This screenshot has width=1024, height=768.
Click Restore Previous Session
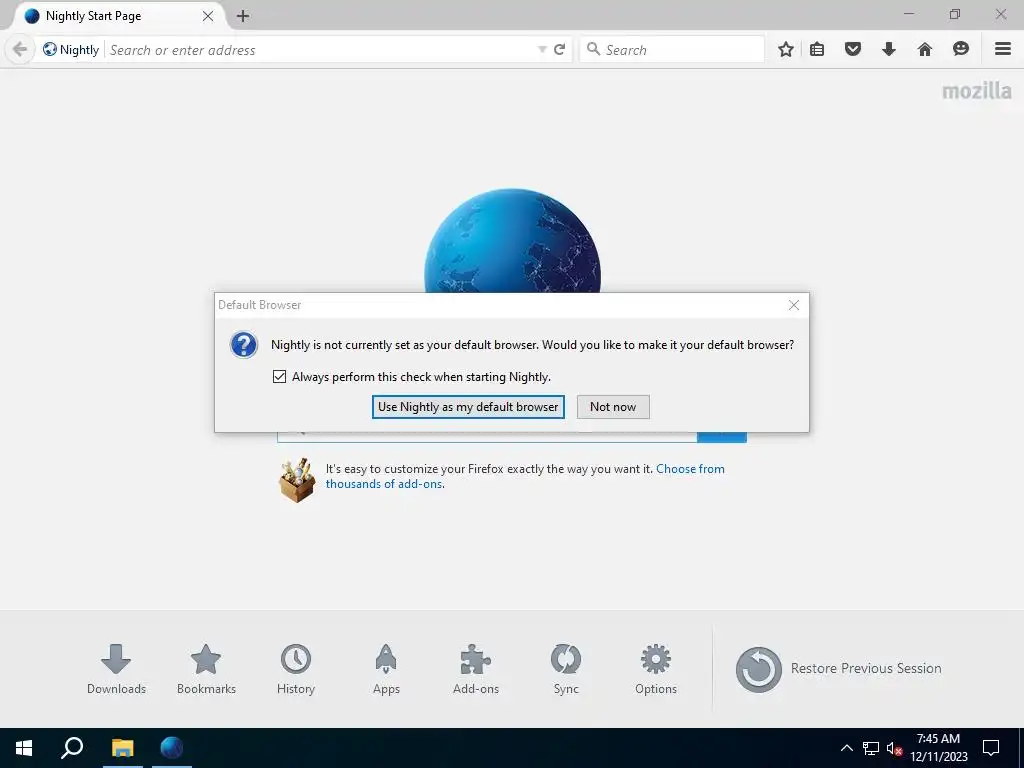click(x=839, y=669)
